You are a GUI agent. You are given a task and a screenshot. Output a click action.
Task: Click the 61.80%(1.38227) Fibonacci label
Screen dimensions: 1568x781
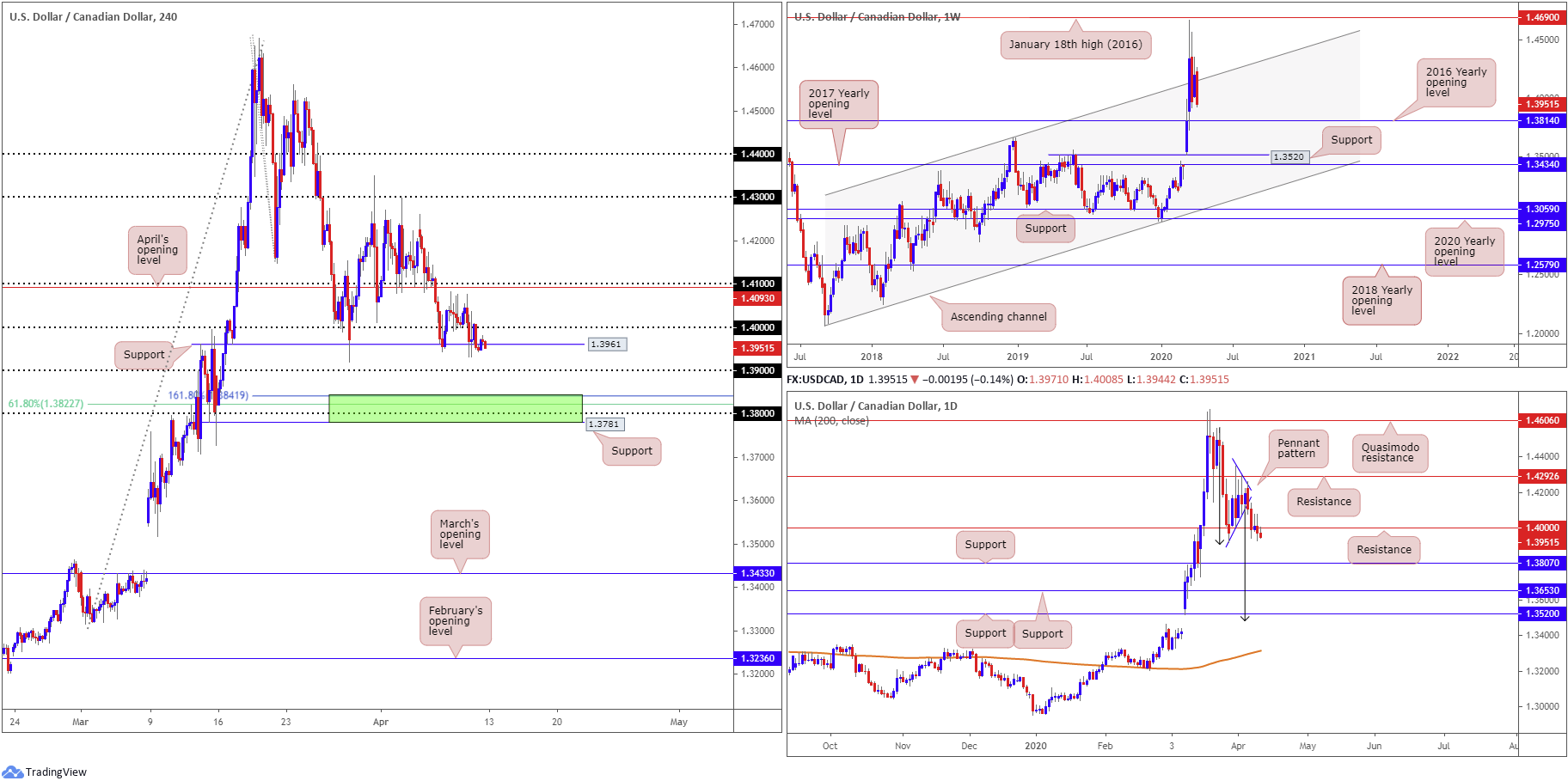(46, 404)
